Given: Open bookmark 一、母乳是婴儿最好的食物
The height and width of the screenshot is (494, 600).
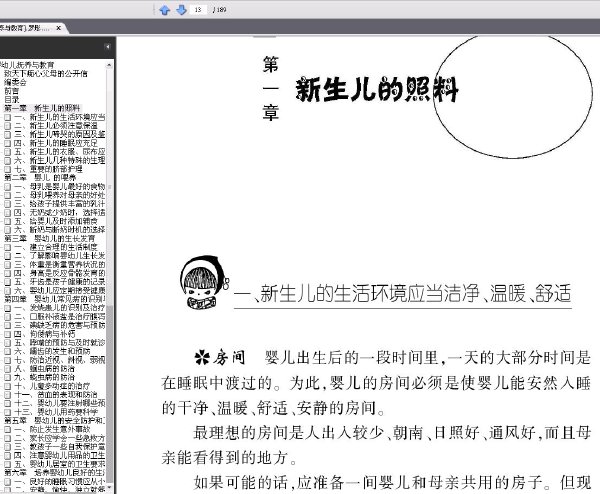Looking at the screenshot, I should (x=60, y=187).
